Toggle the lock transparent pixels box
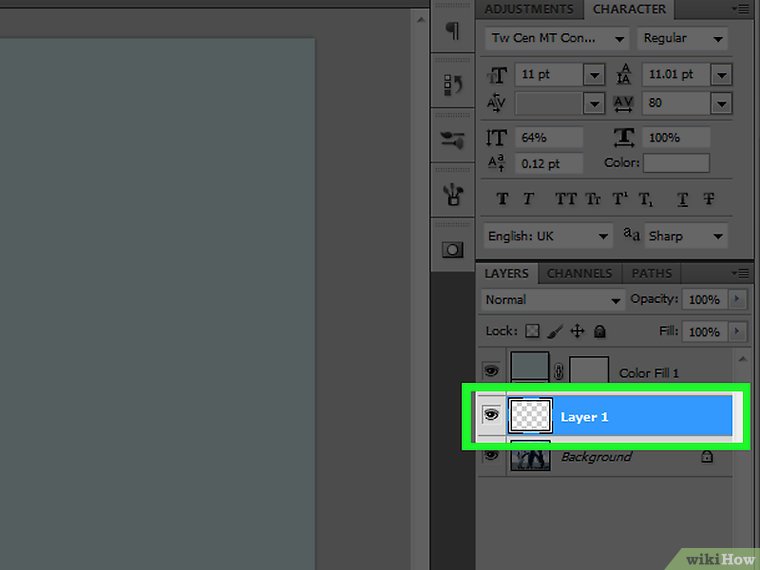Screen dimensions: 760x570 point(533,331)
